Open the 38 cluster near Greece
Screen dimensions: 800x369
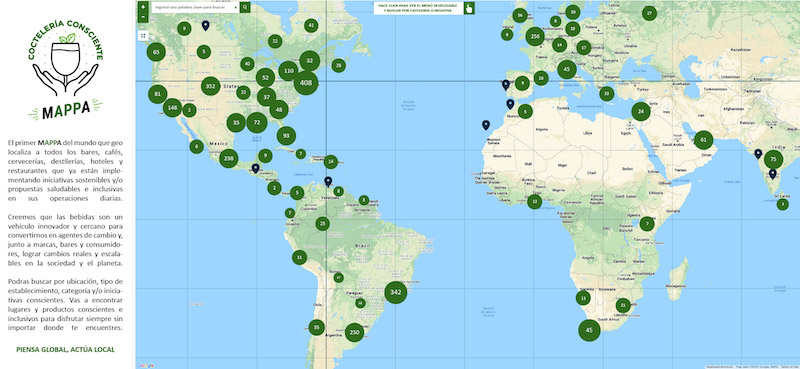607,93
